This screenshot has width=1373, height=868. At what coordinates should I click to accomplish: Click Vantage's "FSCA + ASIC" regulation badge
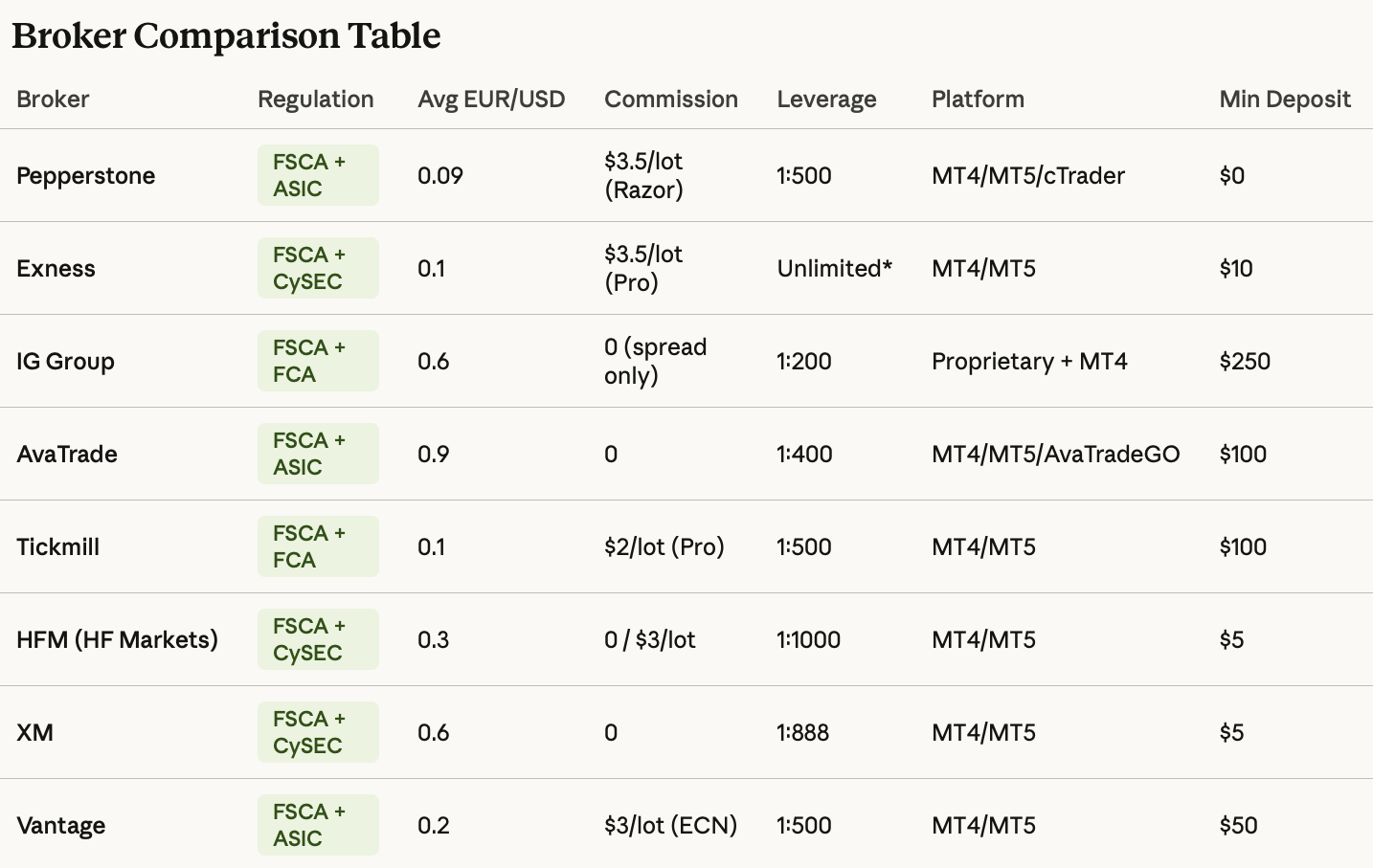(318, 825)
